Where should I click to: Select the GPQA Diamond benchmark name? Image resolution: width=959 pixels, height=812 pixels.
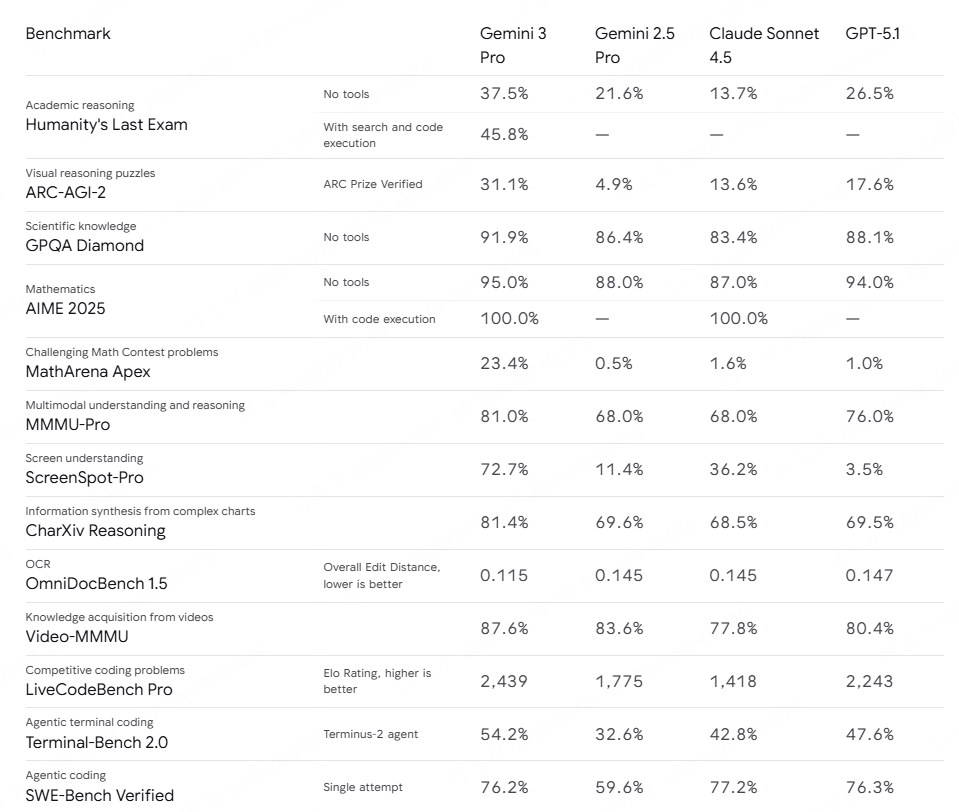(x=84, y=246)
